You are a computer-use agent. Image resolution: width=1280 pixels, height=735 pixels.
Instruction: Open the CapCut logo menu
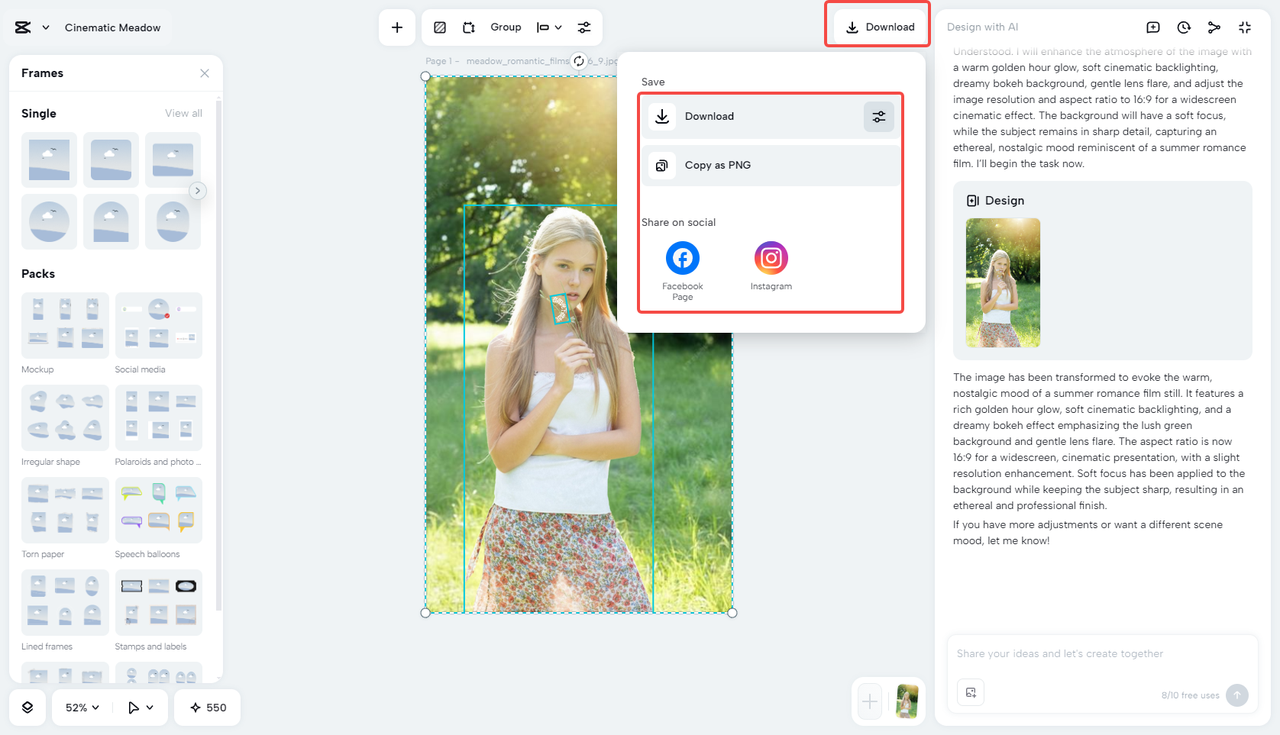pos(23,28)
